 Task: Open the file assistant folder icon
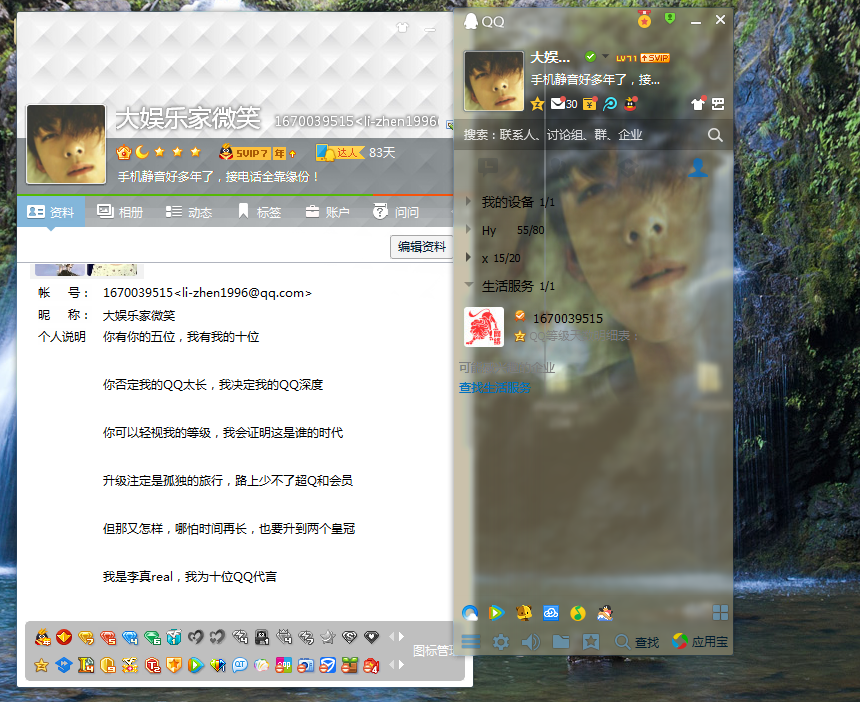pyautogui.click(x=561, y=642)
